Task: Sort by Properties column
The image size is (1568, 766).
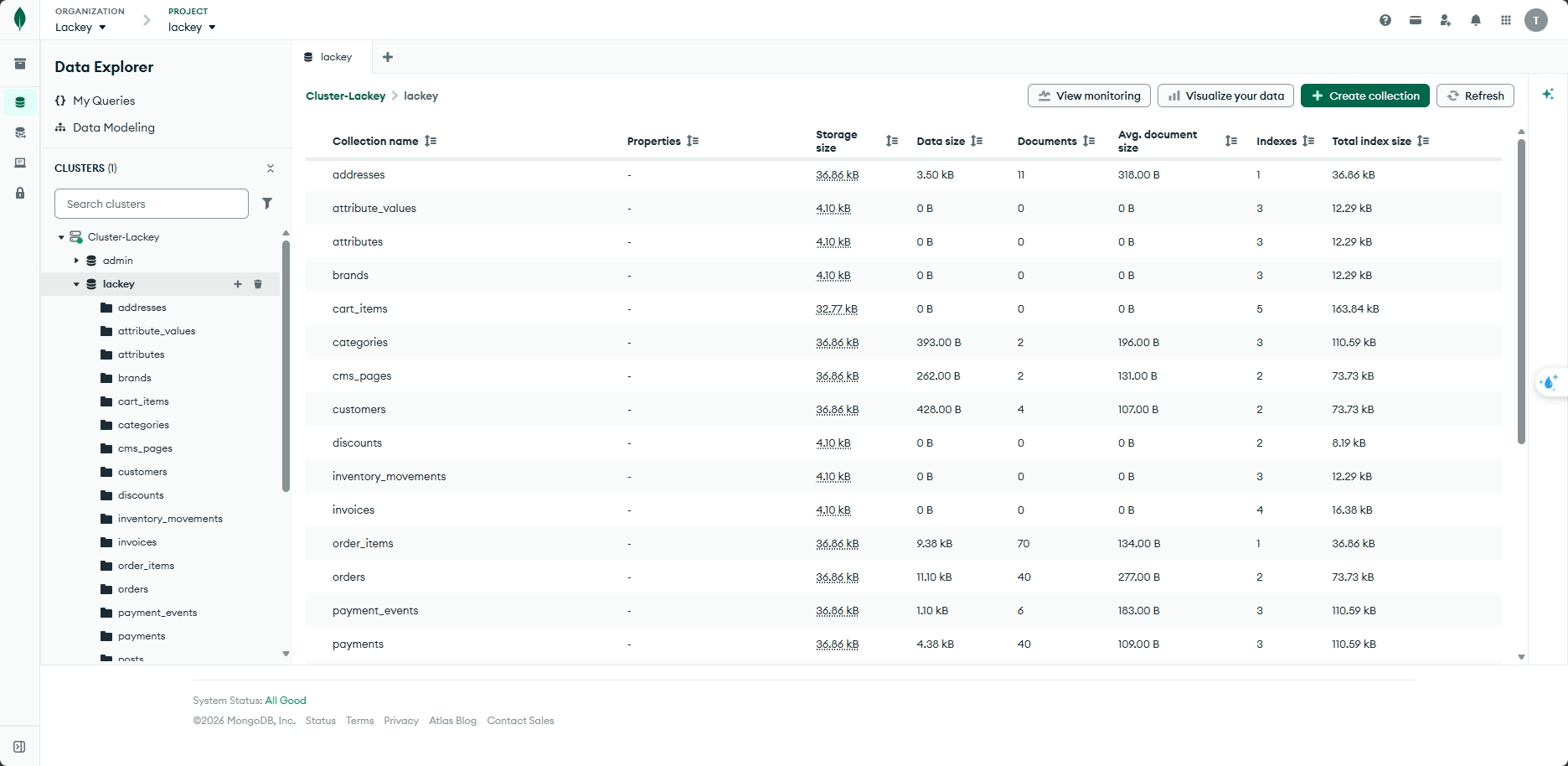Action: point(693,141)
